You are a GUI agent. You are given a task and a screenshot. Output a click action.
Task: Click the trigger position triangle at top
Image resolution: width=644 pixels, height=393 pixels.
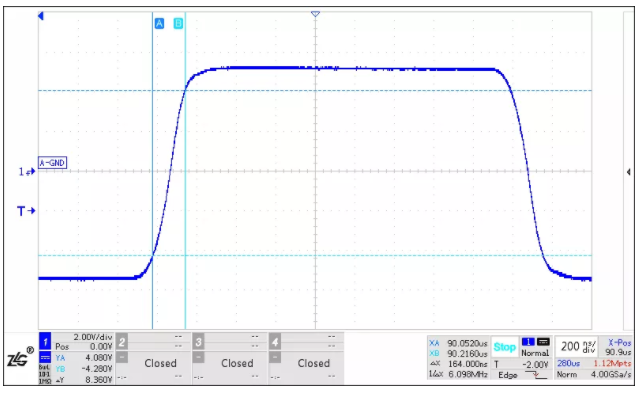315,14
